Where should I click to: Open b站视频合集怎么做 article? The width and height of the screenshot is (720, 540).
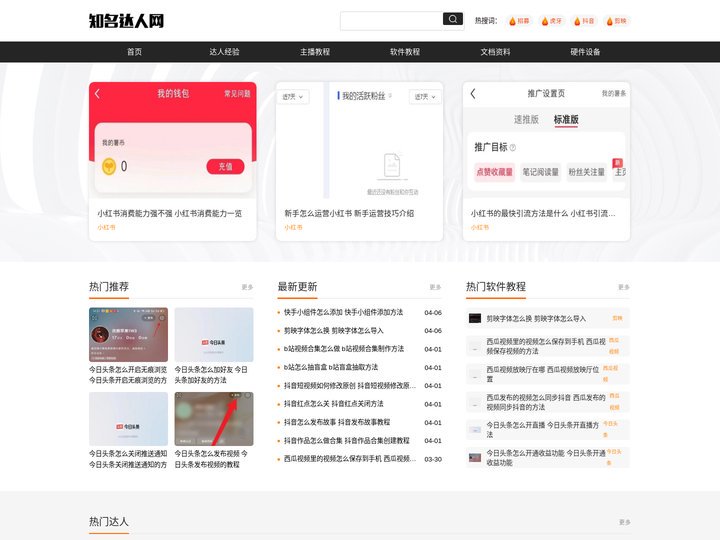click(x=344, y=349)
